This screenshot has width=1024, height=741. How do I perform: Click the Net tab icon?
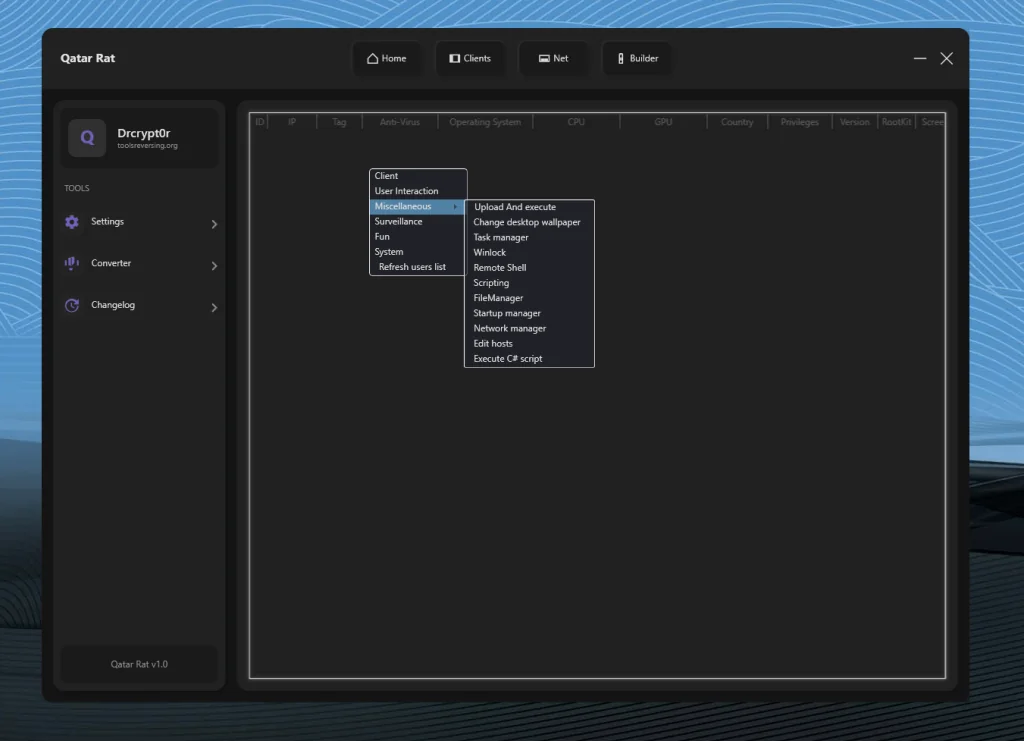coord(544,58)
